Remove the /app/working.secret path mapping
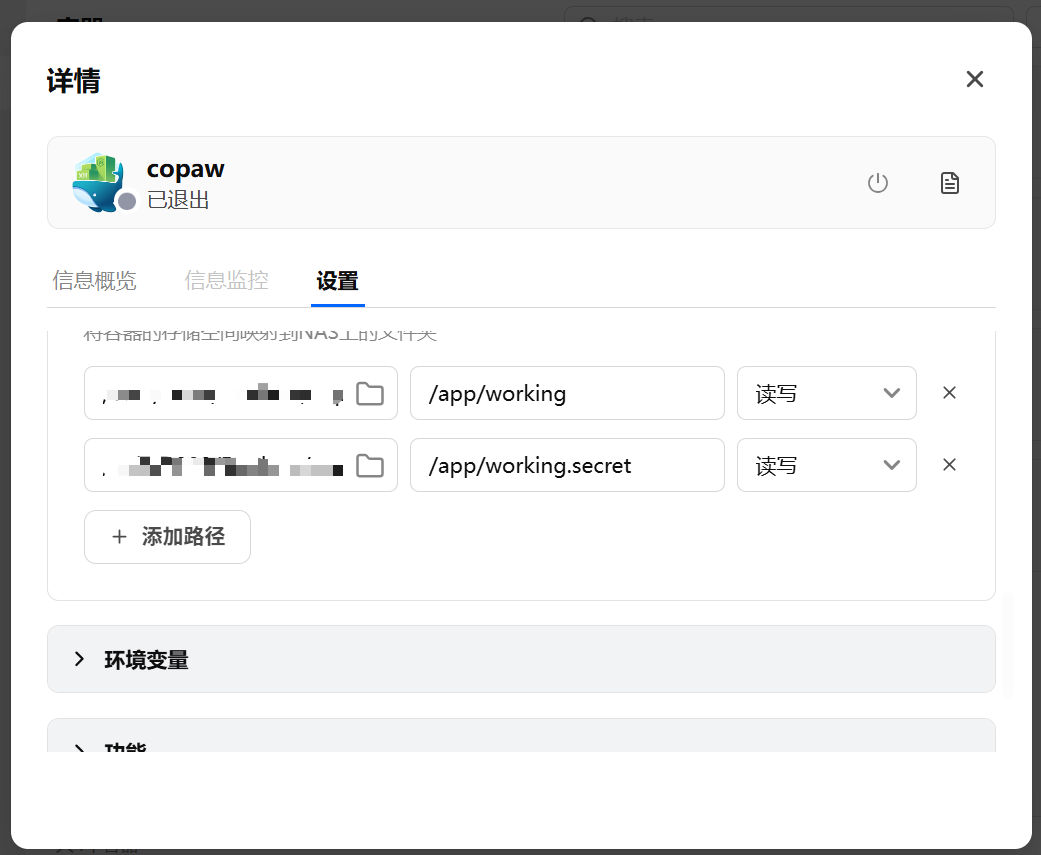 pyautogui.click(x=949, y=465)
